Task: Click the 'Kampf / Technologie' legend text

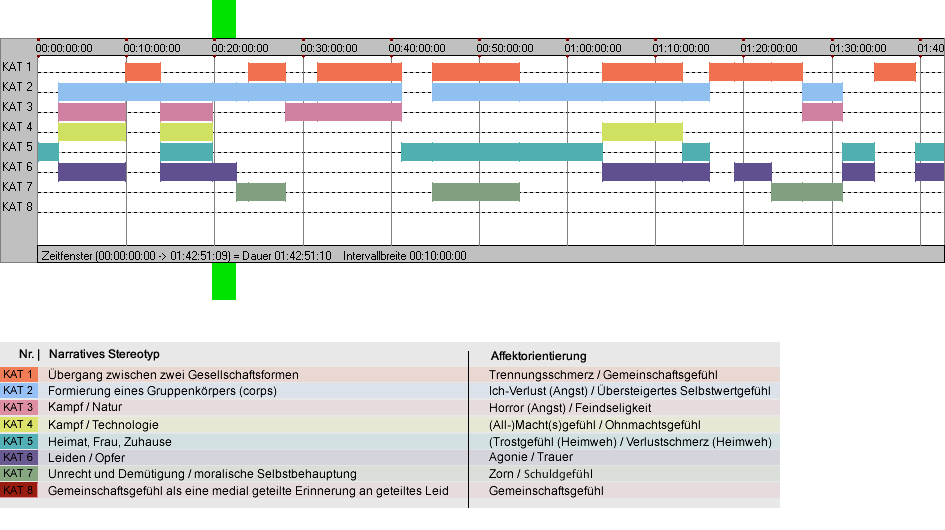Action: pyautogui.click(x=103, y=424)
